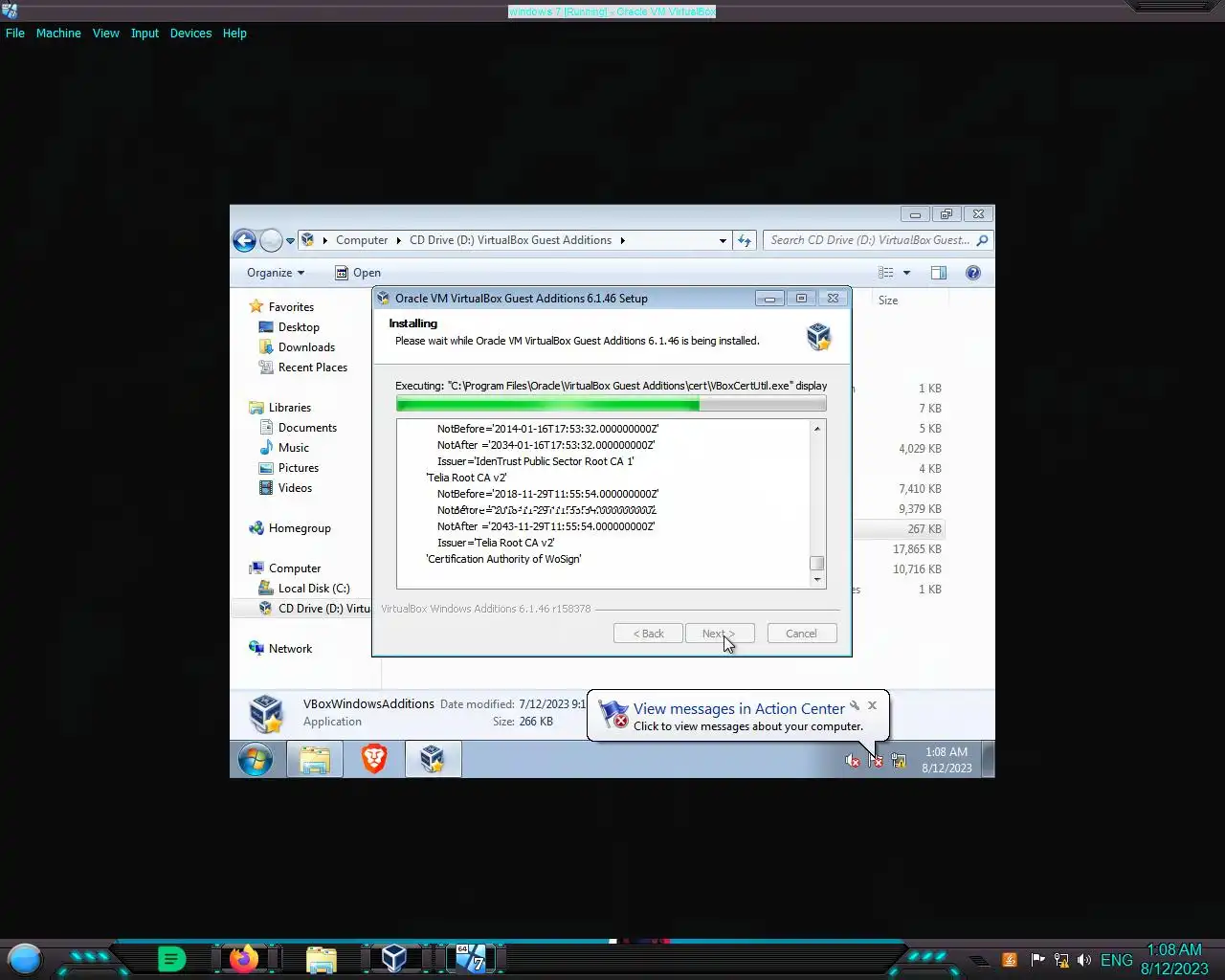Open the Help menu
This screenshot has width=1225, height=980.
click(234, 33)
